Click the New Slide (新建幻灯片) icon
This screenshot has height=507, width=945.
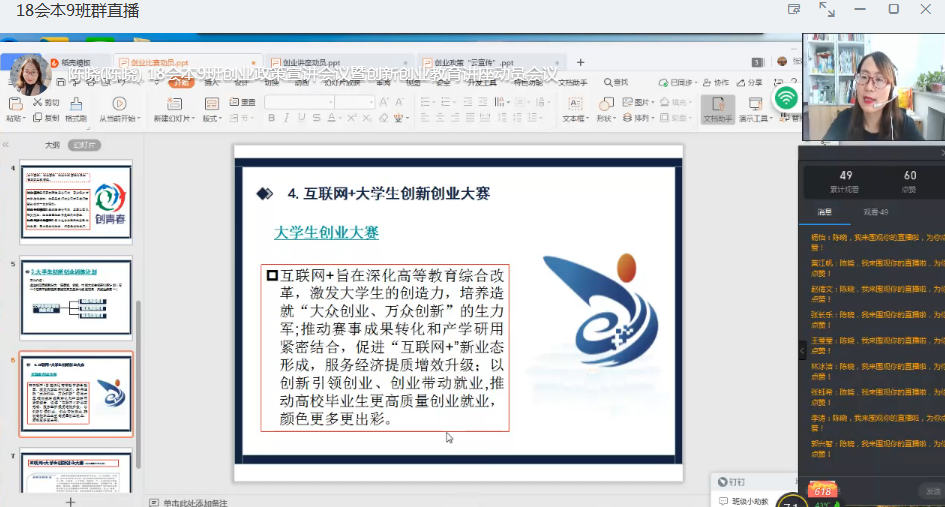[174, 104]
